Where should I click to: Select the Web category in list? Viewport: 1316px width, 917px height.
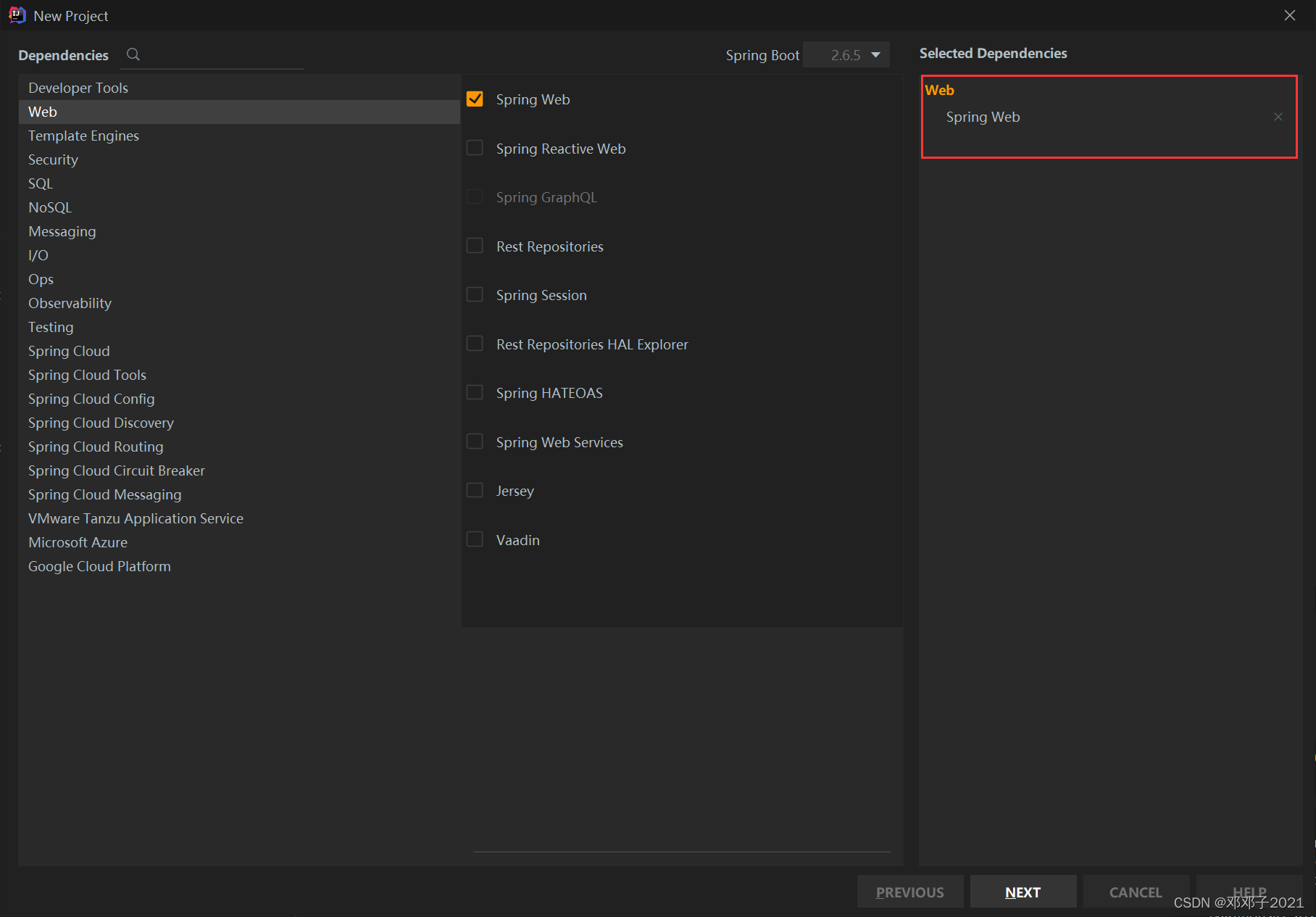239,112
